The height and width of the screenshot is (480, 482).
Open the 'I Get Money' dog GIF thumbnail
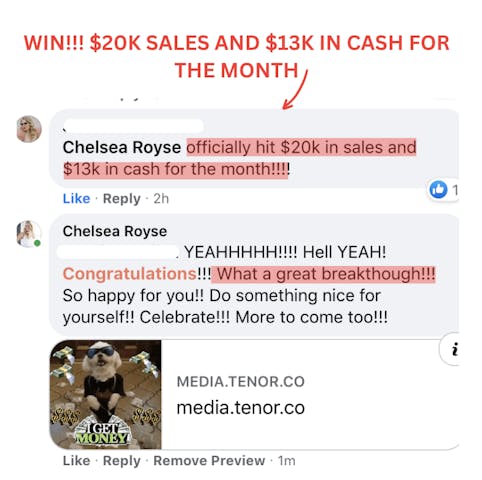(x=105, y=394)
